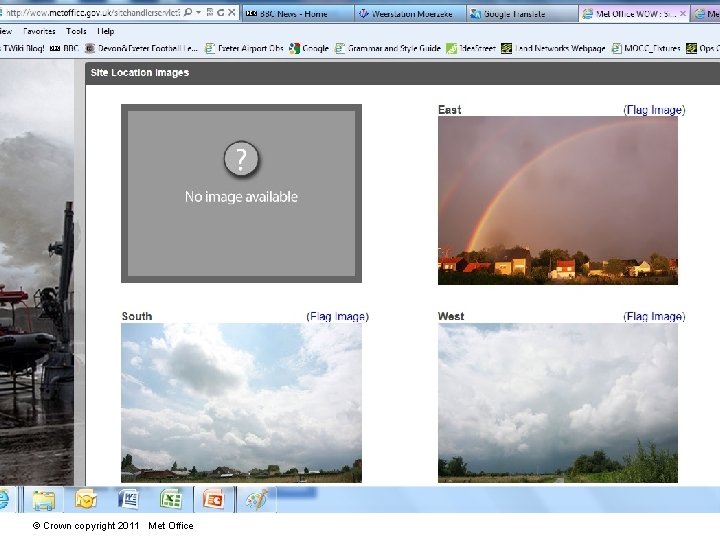Image resolution: width=720 pixels, height=540 pixels.
Task: Open the IdeaStreet bookmark
Action: click(471, 48)
